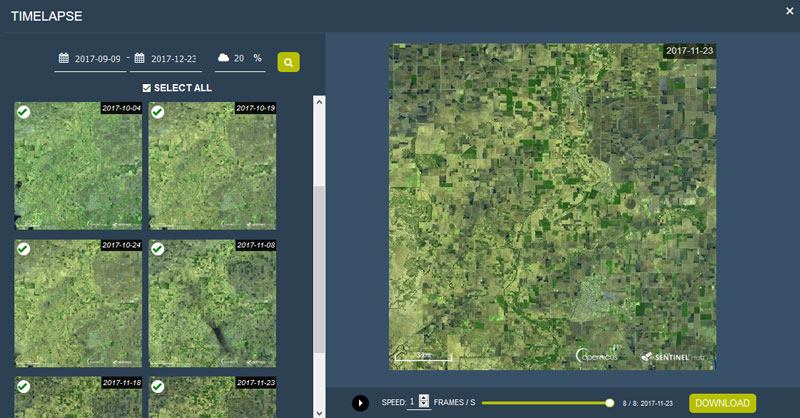Play the timelapse animation

click(360, 403)
